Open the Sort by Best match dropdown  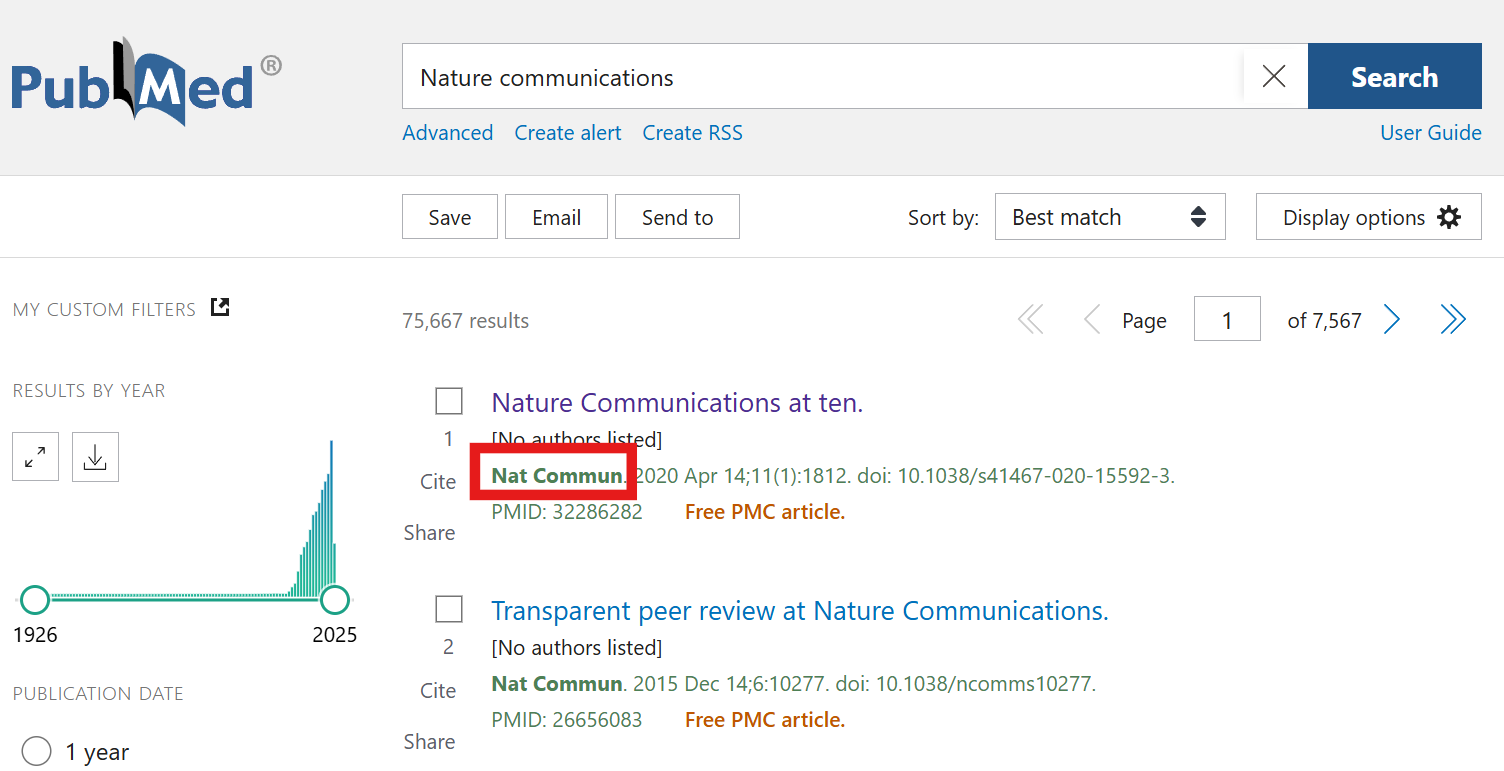[1110, 217]
